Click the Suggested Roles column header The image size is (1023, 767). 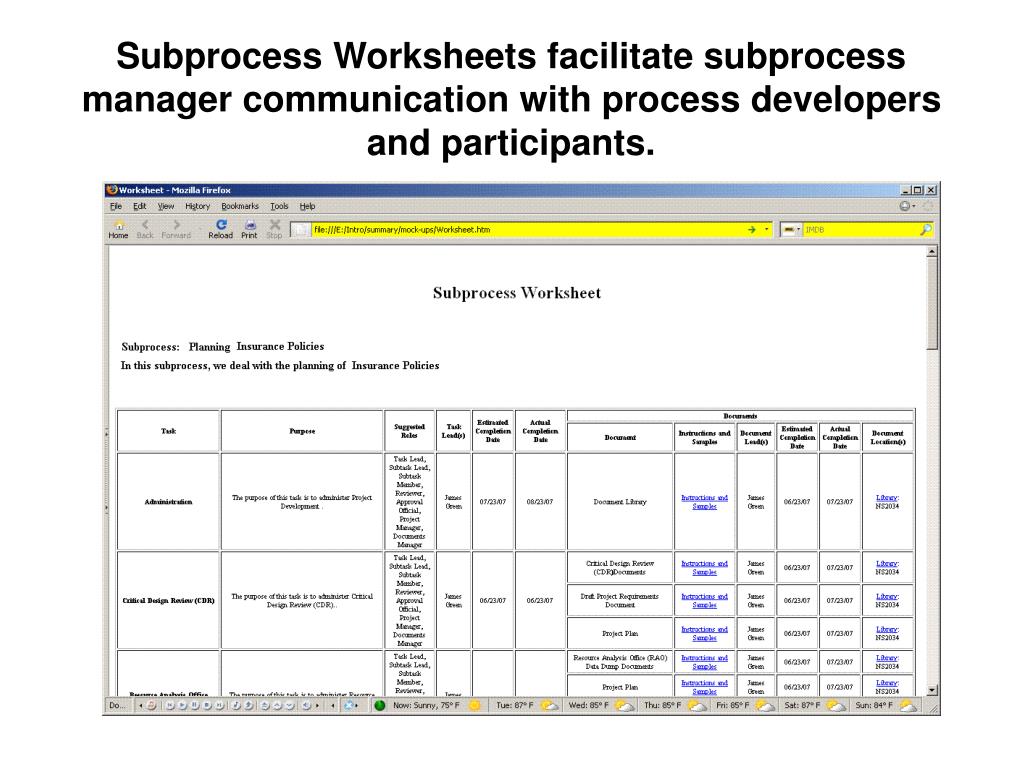(409, 431)
